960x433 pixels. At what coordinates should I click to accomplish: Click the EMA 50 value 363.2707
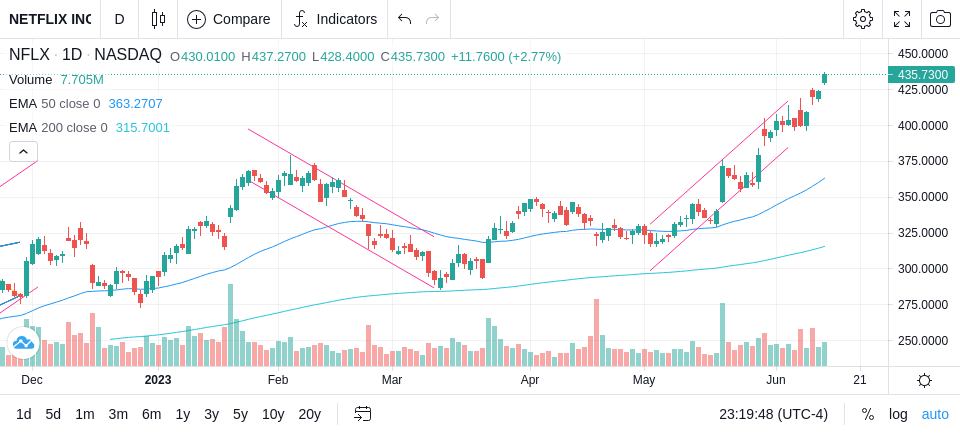point(135,104)
